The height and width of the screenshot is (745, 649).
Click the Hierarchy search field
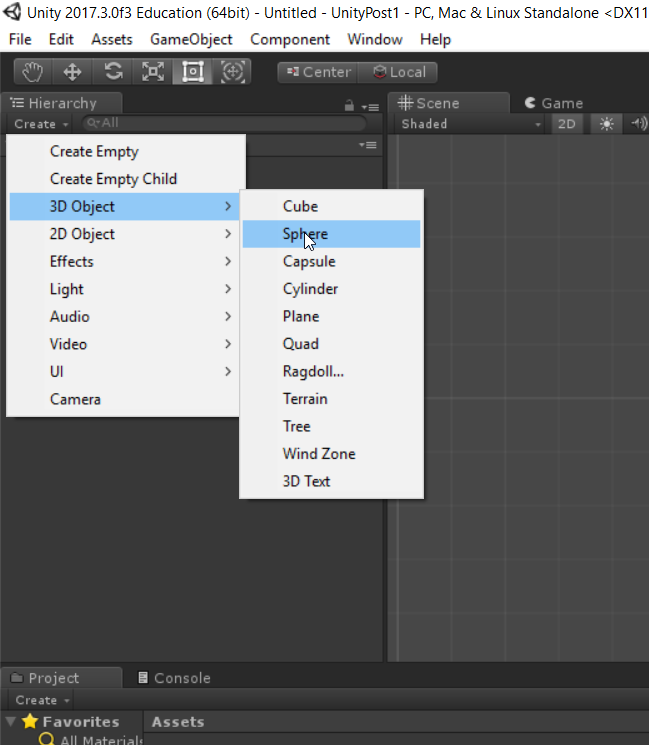tap(224, 124)
